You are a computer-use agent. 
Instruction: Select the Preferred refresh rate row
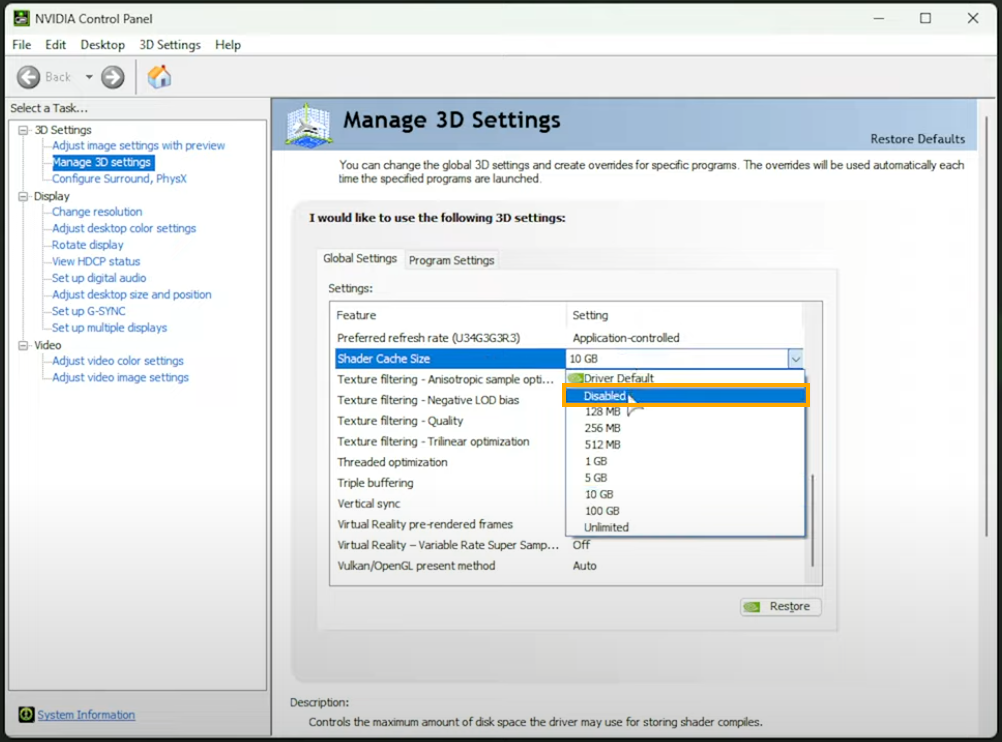568,338
